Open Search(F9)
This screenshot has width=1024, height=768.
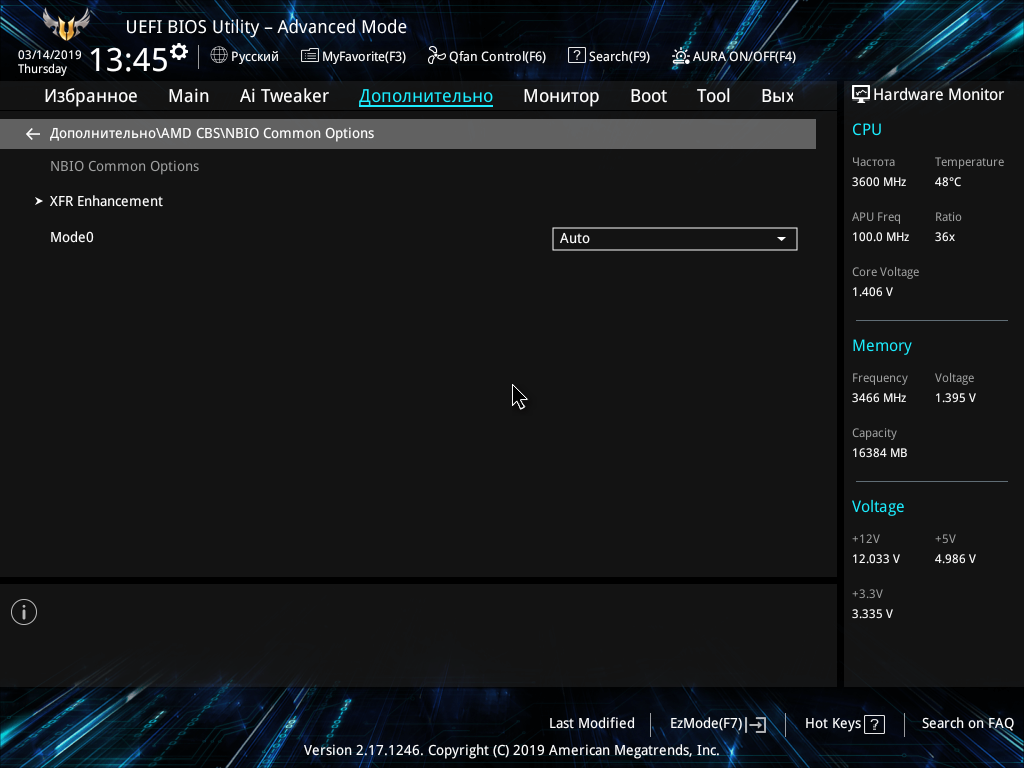click(609, 56)
